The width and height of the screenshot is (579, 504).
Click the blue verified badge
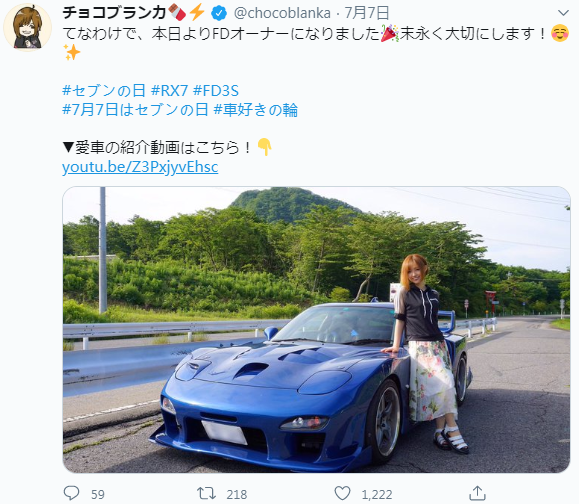click(x=219, y=13)
